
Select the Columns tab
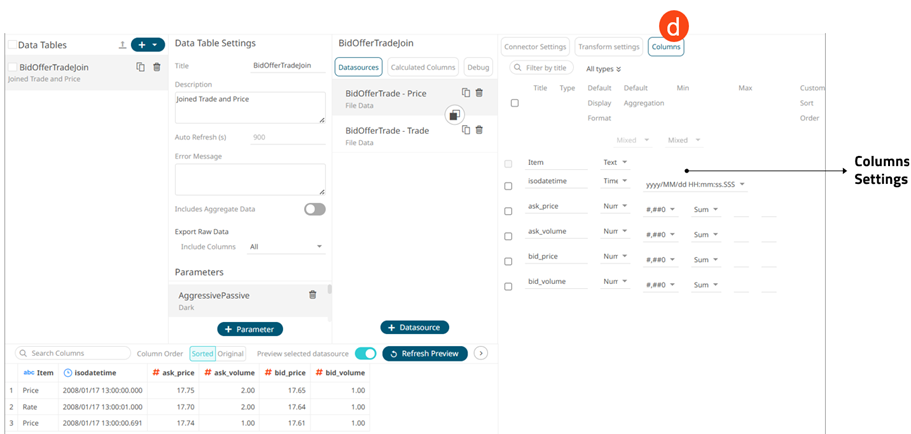[666, 46]
